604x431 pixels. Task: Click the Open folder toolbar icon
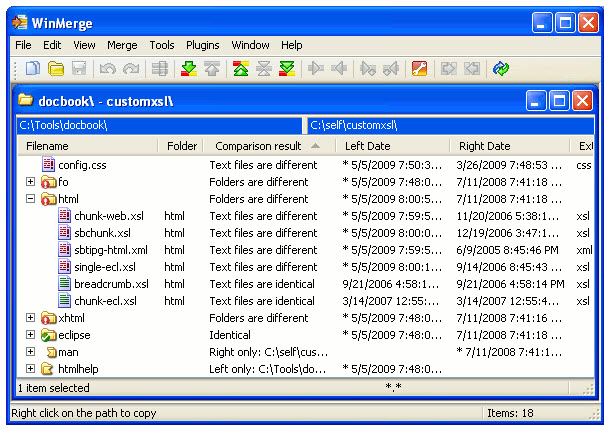coord(56,69)
